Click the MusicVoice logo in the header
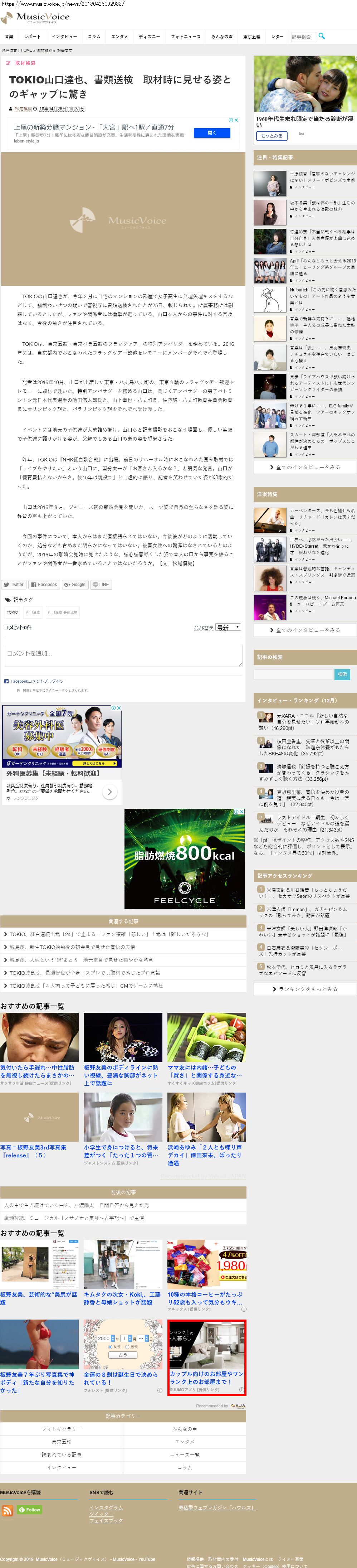 pos(35,18)
